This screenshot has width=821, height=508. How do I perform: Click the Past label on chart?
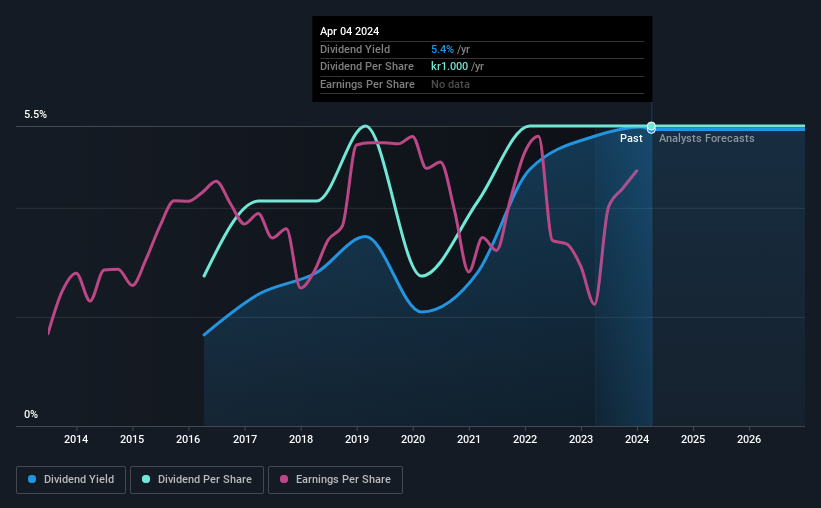(x=631, y=138)
